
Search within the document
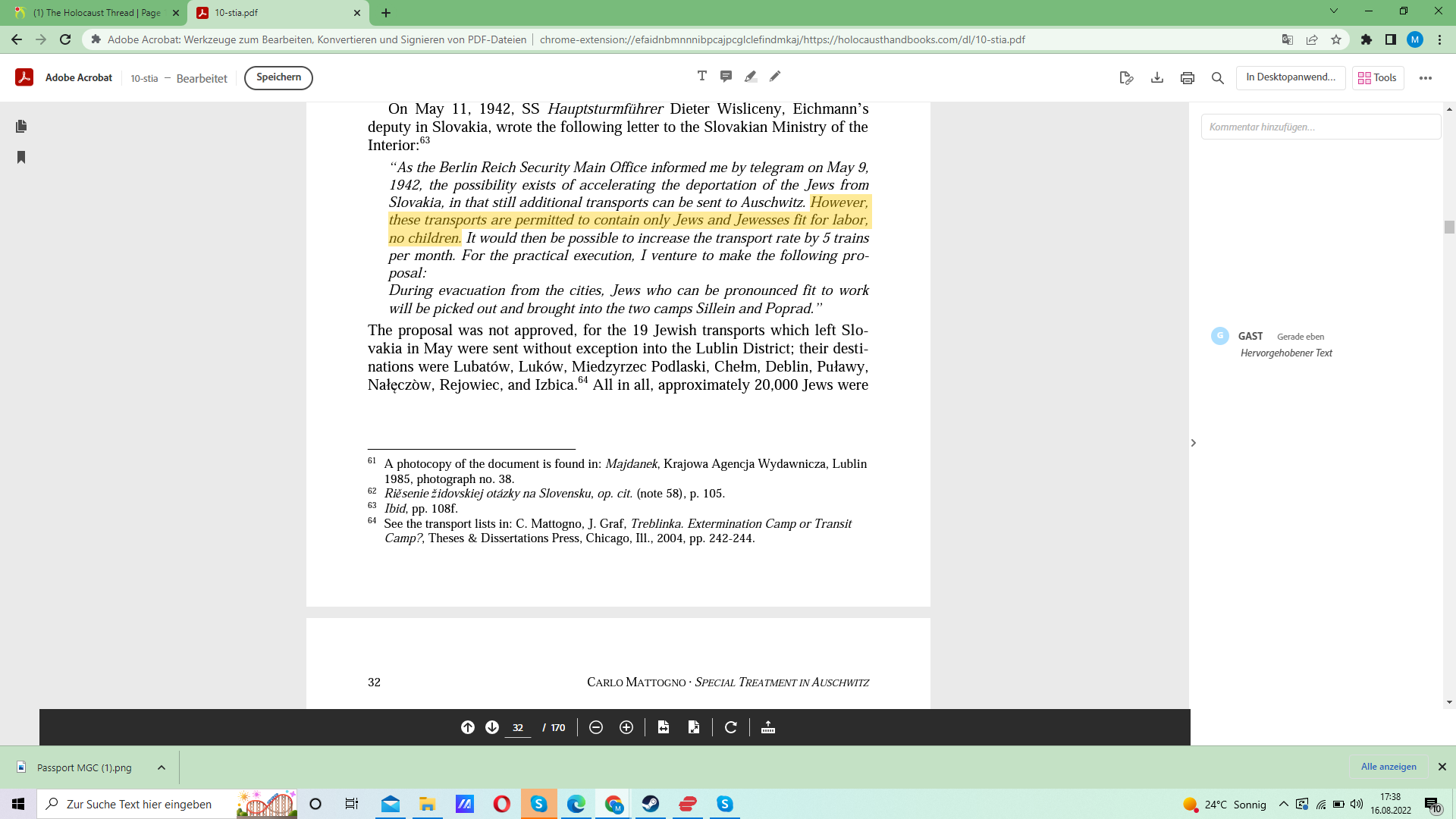coord(1218,77)
